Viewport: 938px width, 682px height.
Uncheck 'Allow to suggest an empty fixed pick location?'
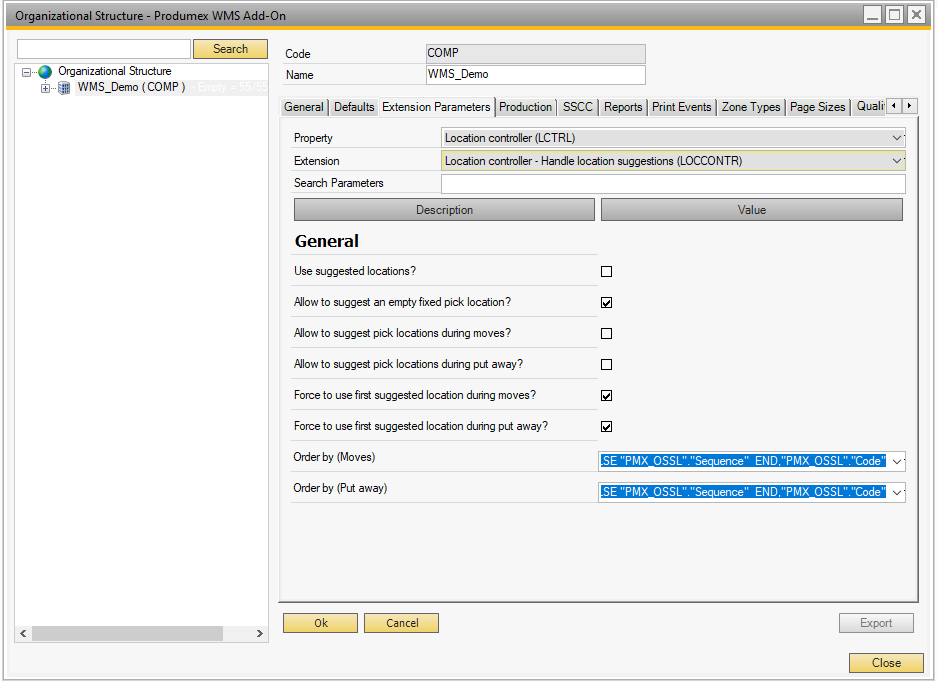[606, 303]
